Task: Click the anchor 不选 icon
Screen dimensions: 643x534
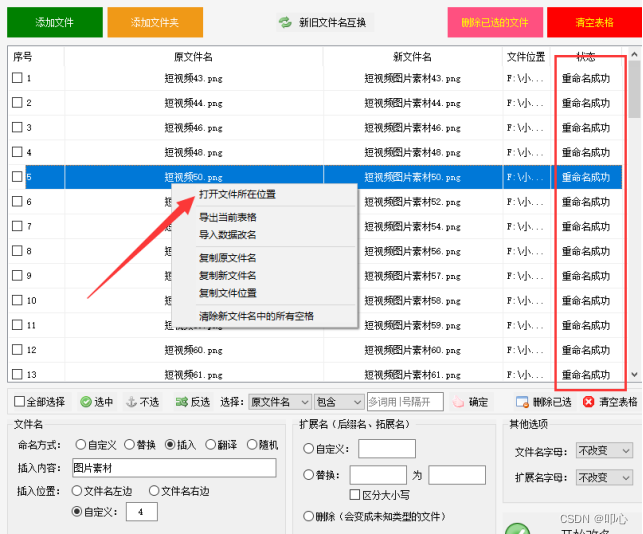Action: click(x=131, y=402)
